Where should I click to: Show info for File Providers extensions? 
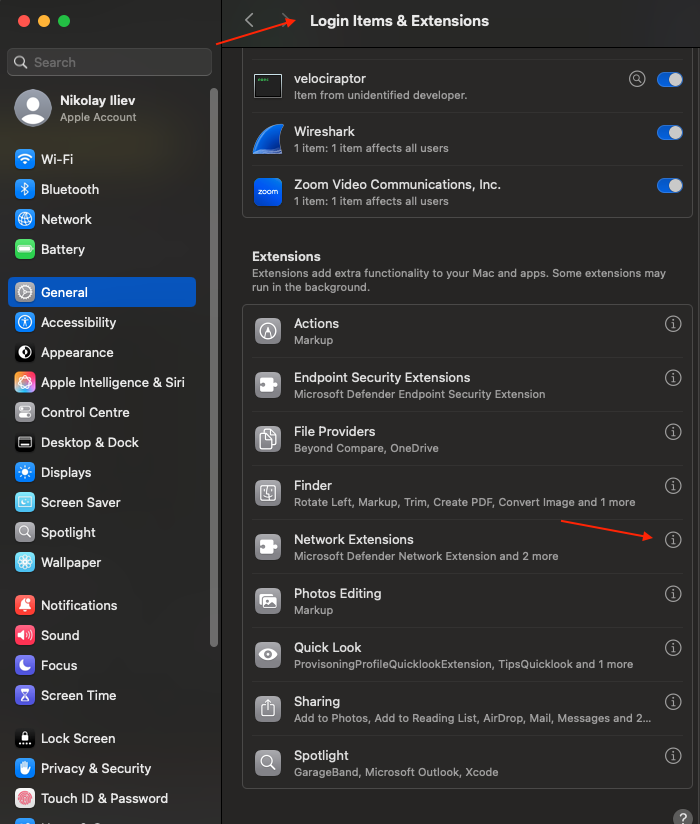click(673, 432)
